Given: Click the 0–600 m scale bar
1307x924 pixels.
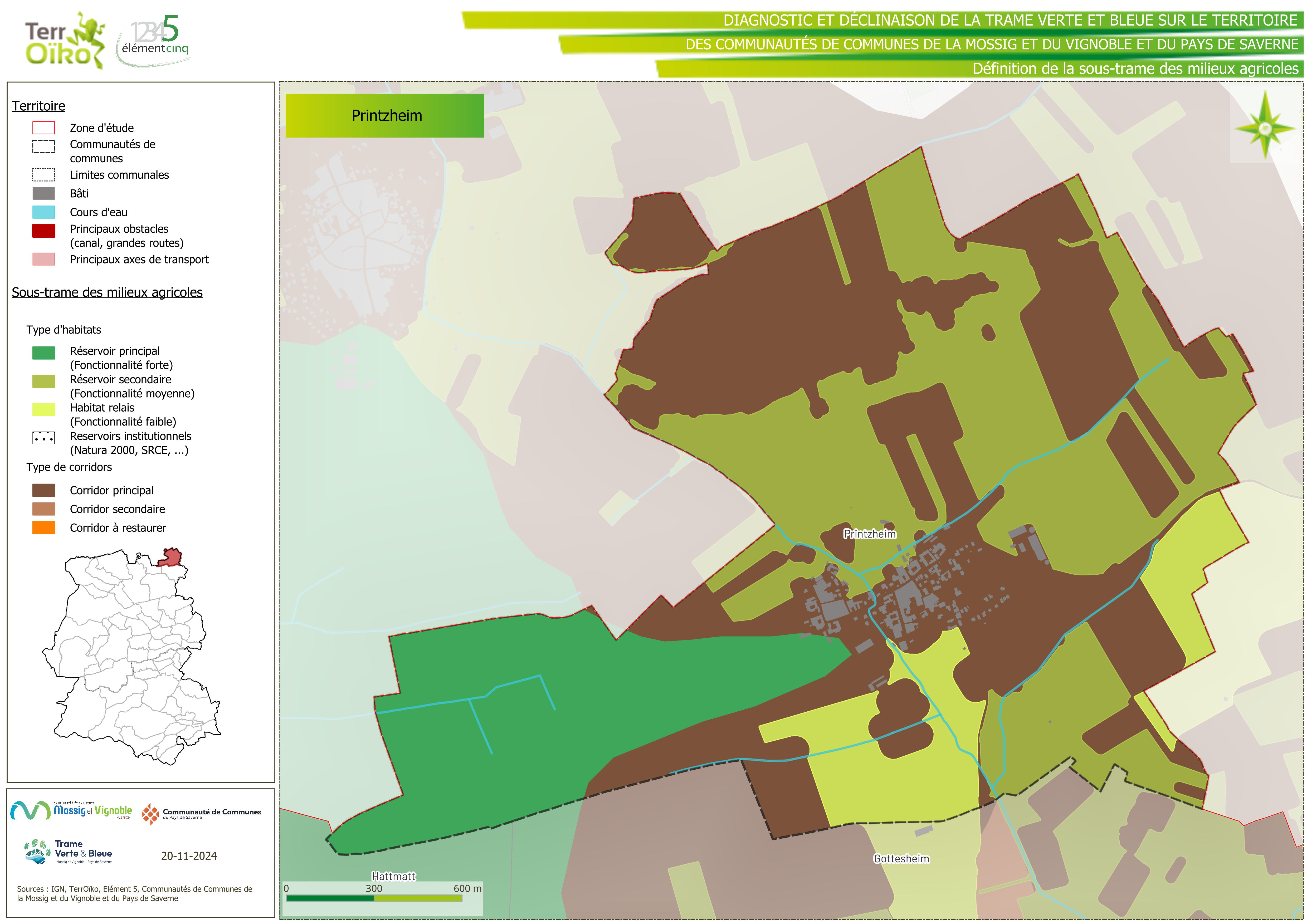Looking at the screenshot, I should [x=374, y=898].
